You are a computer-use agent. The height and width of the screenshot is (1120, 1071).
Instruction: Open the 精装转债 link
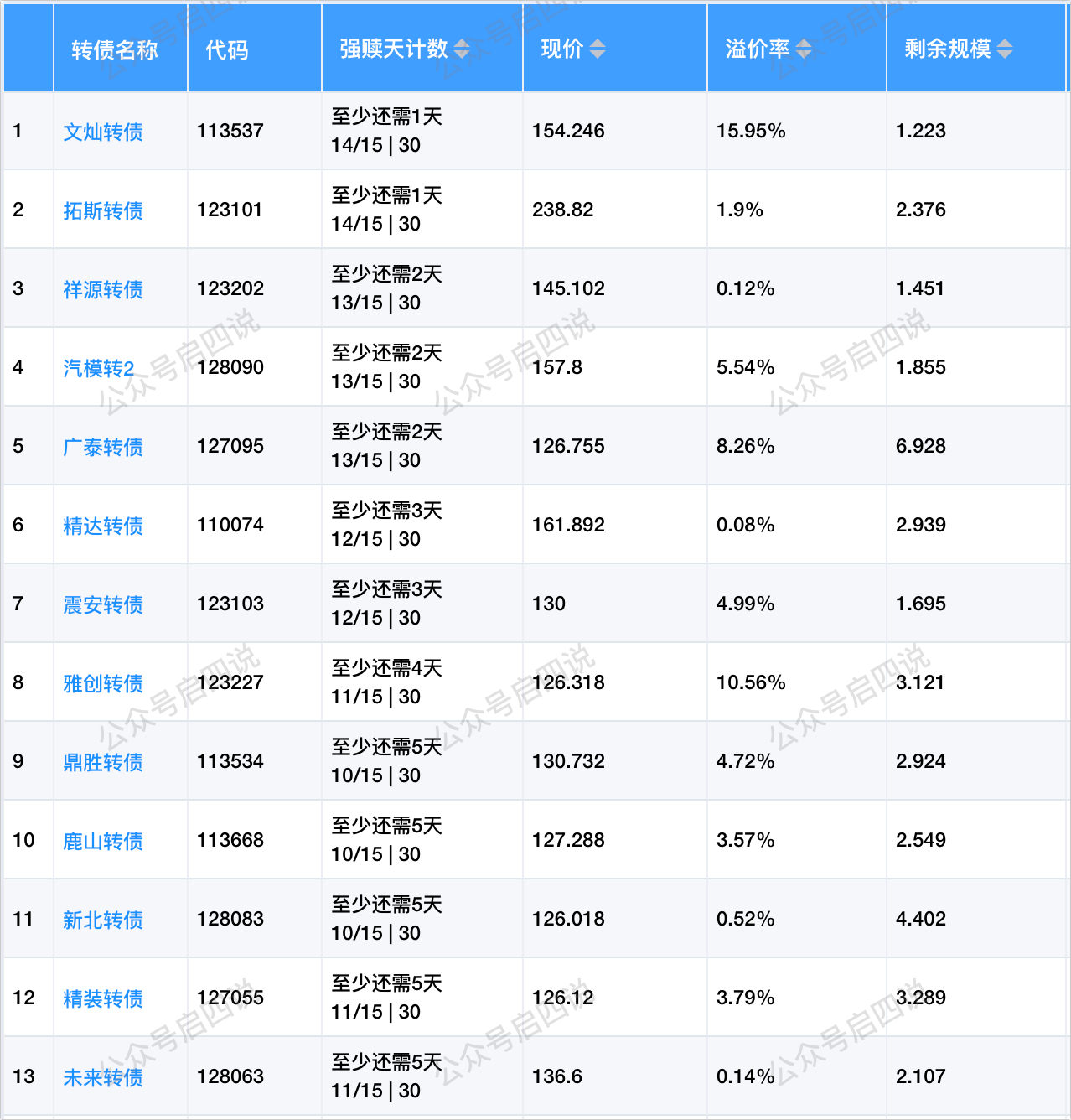click(103, 998)
